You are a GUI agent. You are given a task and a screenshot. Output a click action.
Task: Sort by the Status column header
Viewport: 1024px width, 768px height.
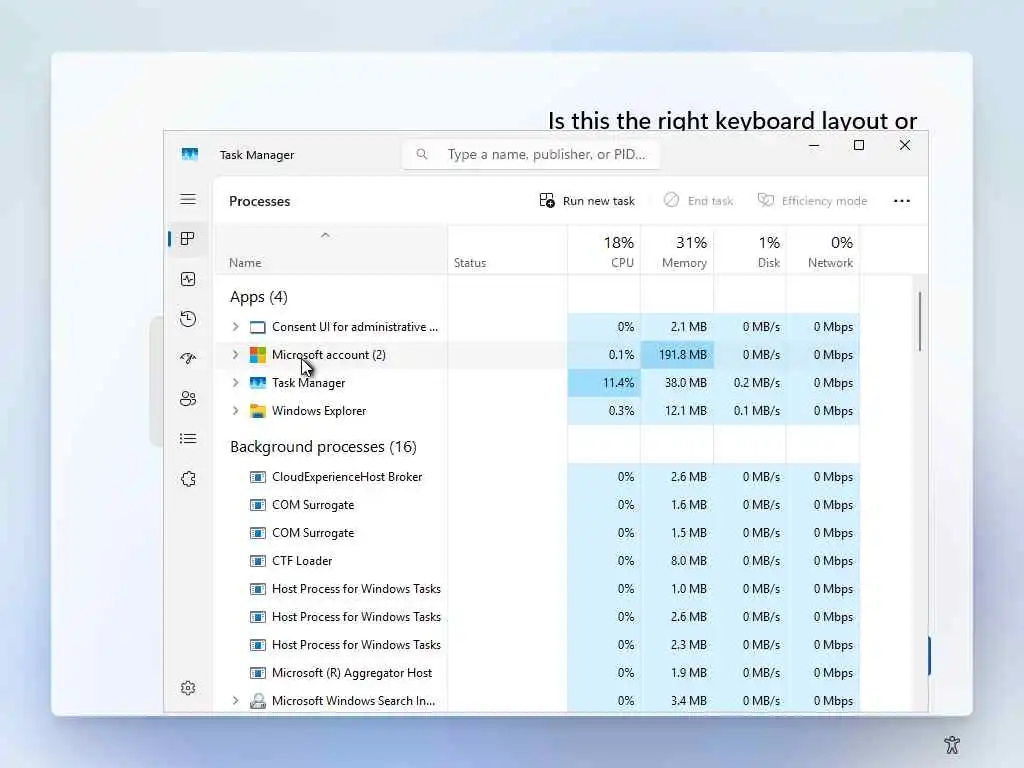(x=507, y=250)
